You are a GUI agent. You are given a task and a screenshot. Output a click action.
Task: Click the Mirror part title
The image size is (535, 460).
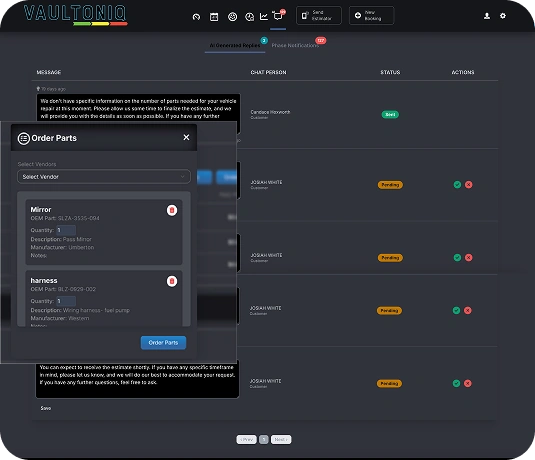pyautogui.click(x=41, y=210)
